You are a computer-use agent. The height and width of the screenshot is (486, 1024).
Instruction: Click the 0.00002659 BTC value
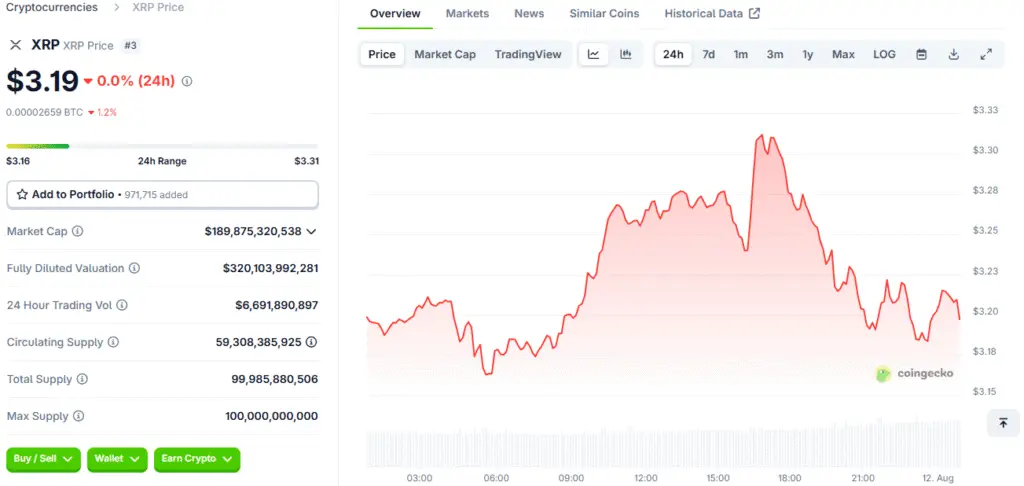[44, 112]
